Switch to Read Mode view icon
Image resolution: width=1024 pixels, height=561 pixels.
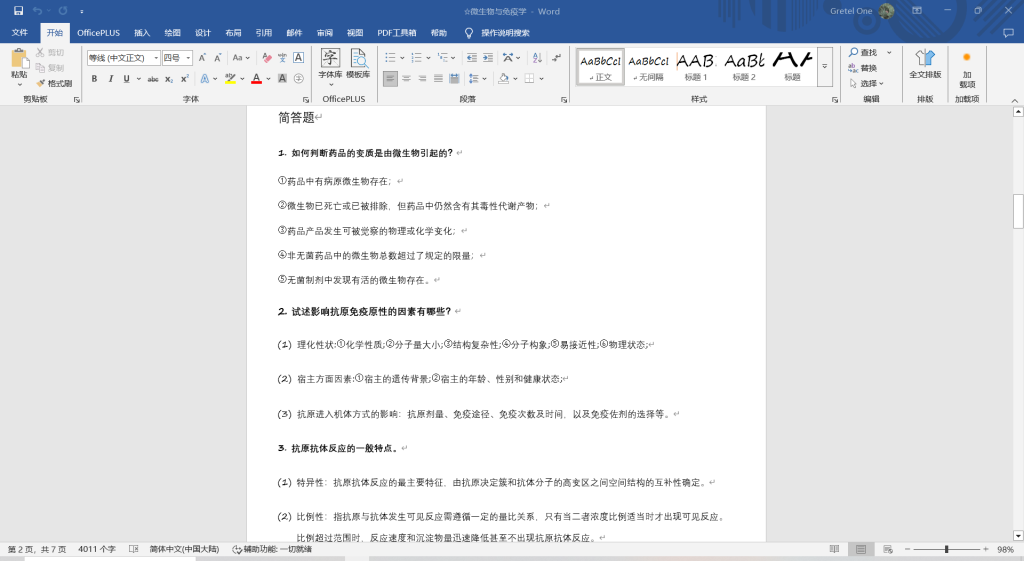(x=834, y=549)
